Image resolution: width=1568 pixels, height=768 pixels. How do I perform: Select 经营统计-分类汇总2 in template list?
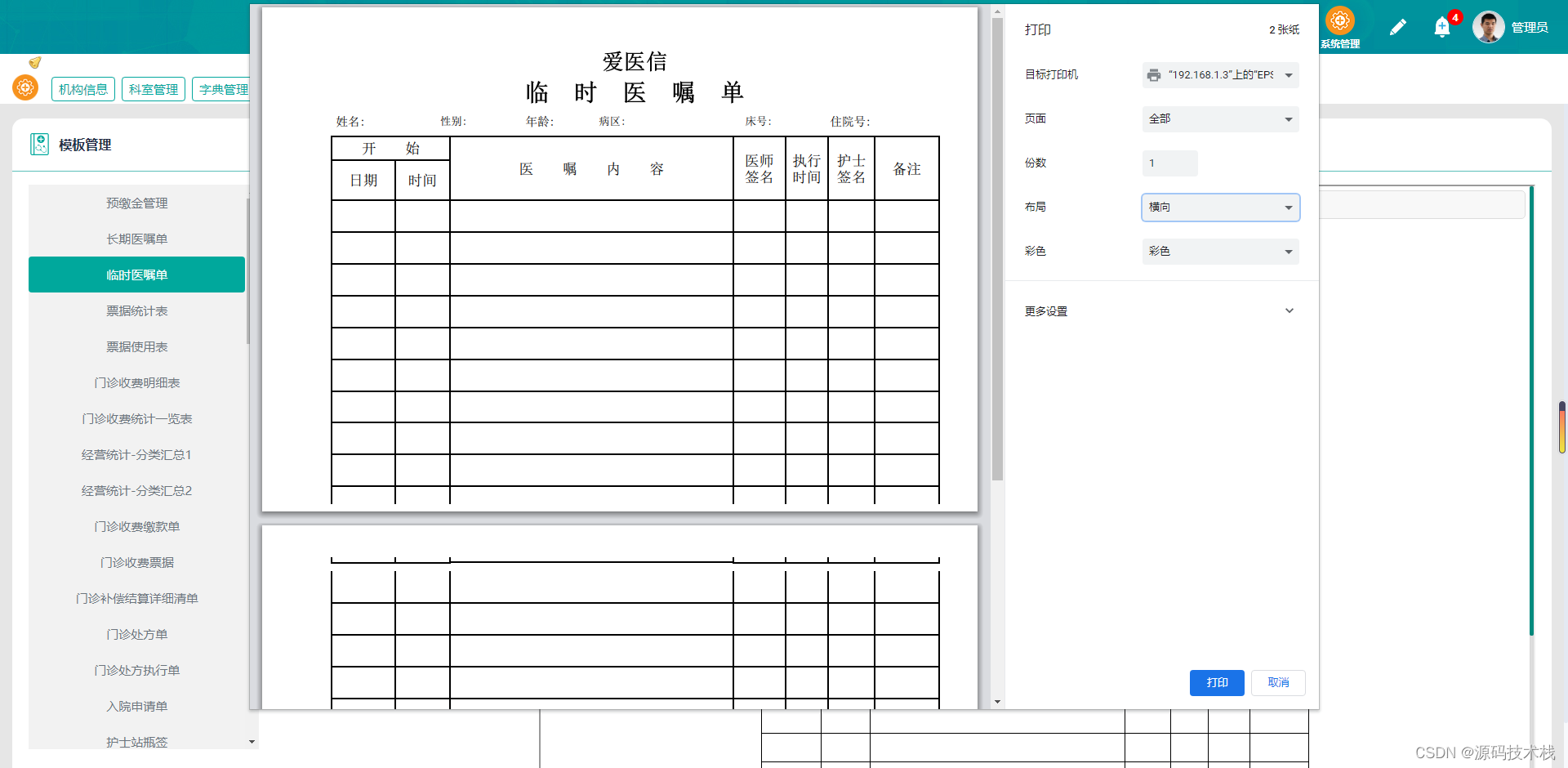(136, 491)
